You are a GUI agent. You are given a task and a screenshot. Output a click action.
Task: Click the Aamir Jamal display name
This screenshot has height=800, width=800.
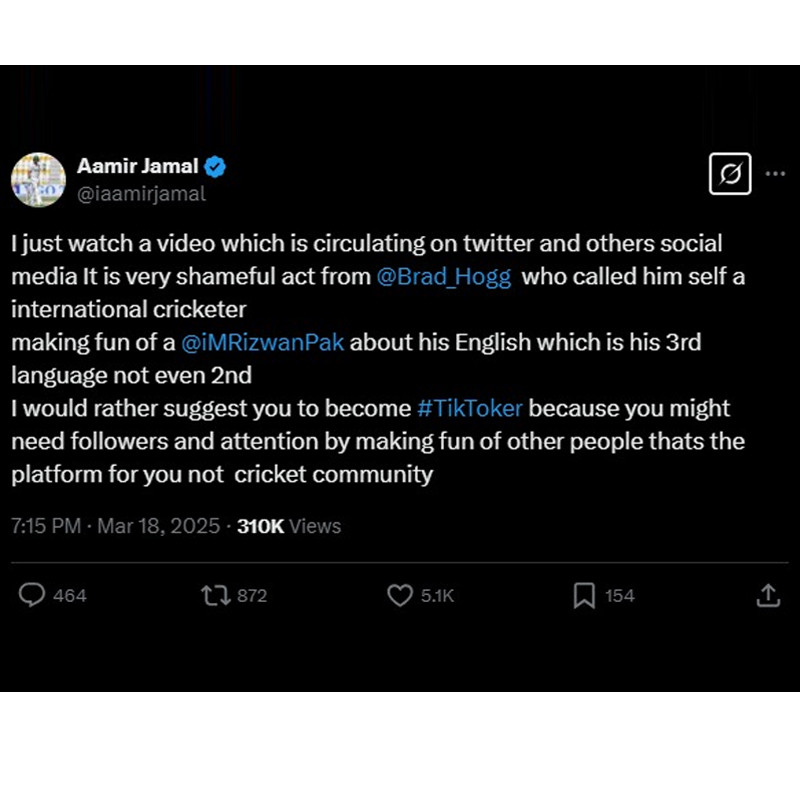[x=137, y=167]
